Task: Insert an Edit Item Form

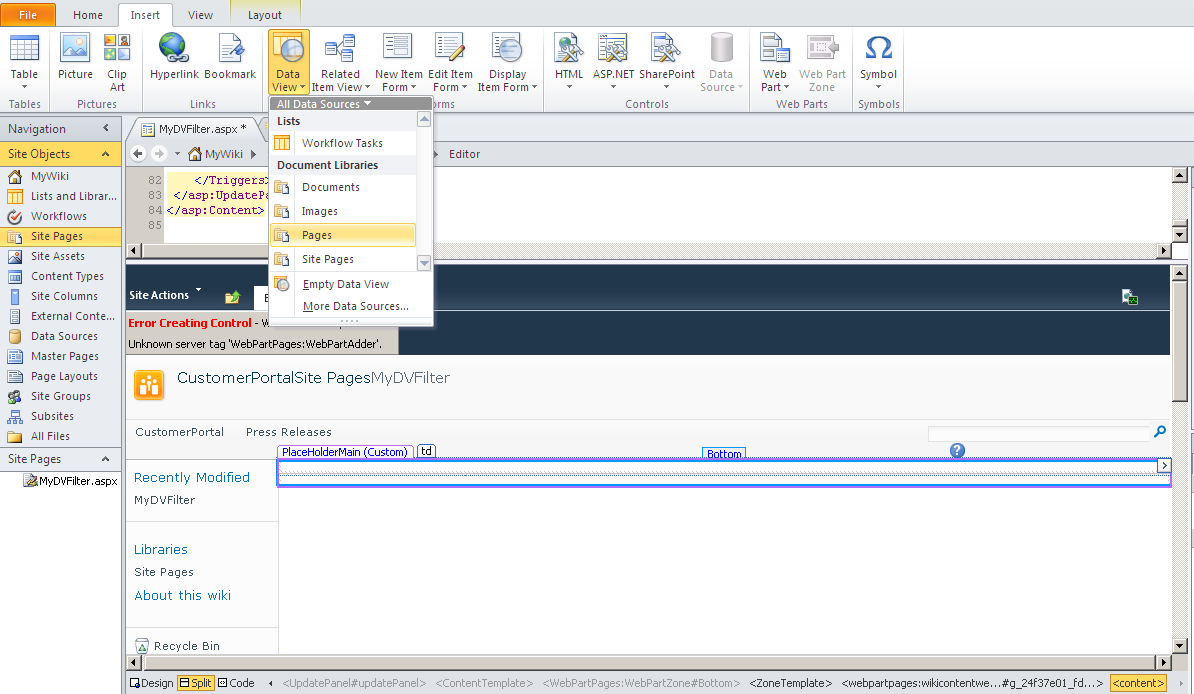Action: [450, 62]
